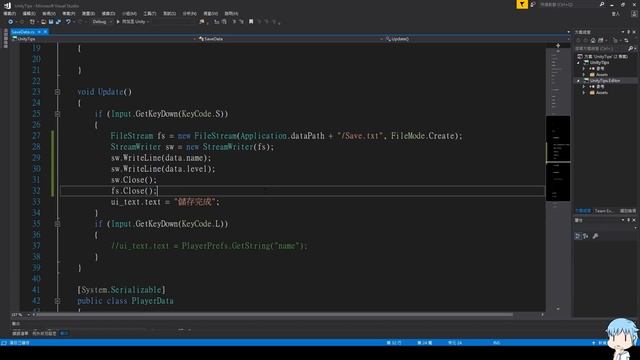The image size is (640, 360).
Task: Expand 參考 under UnityTips.Editor project
Action: tap(584, 87)
